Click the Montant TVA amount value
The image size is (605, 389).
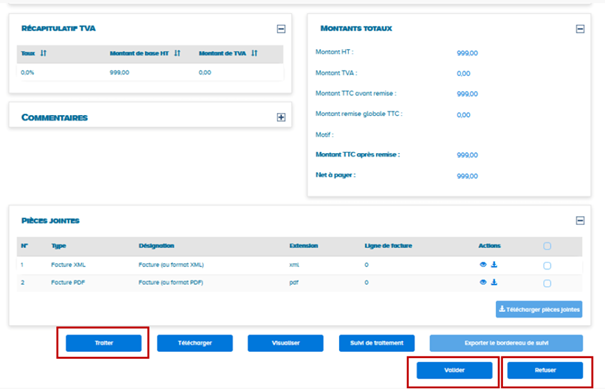(x=463, y=74)
